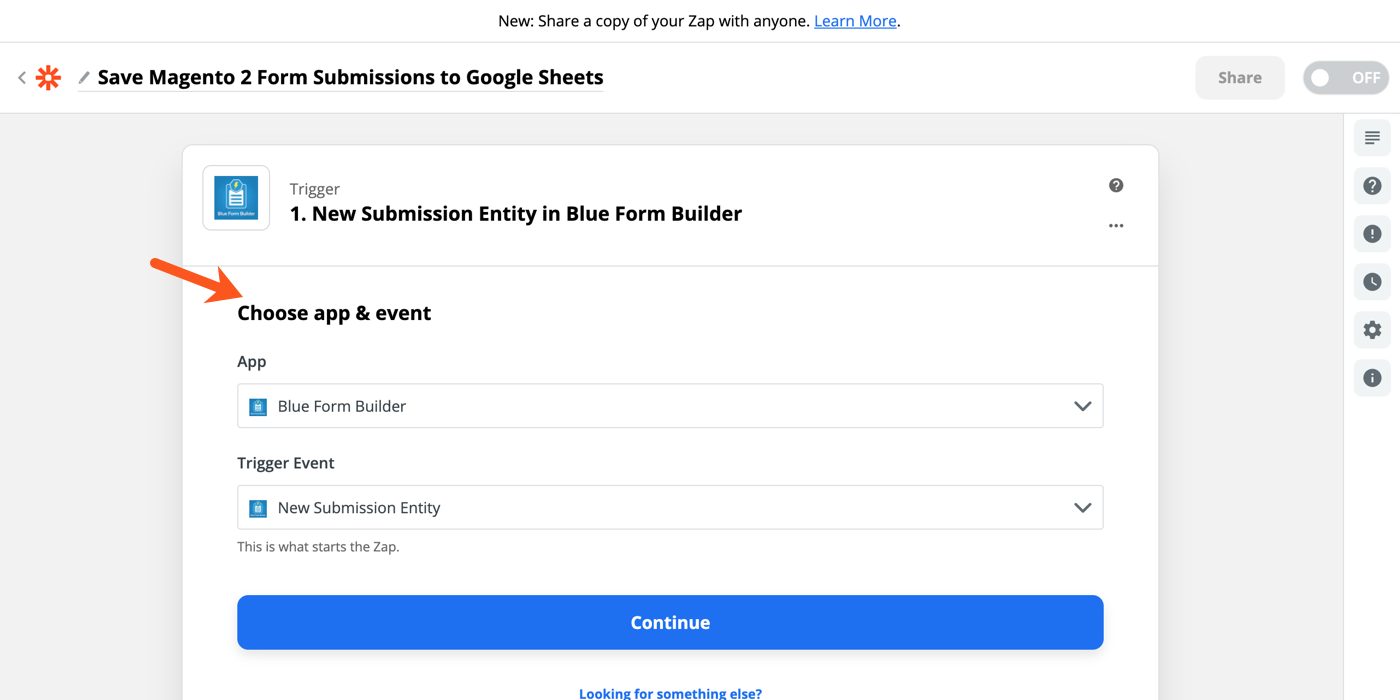Image resolution: width=1400 pixels, height=700 pixels.
Task: Edit the Zap title with the pencil icon
Action: pyautogui.click(x=84, y=77)
